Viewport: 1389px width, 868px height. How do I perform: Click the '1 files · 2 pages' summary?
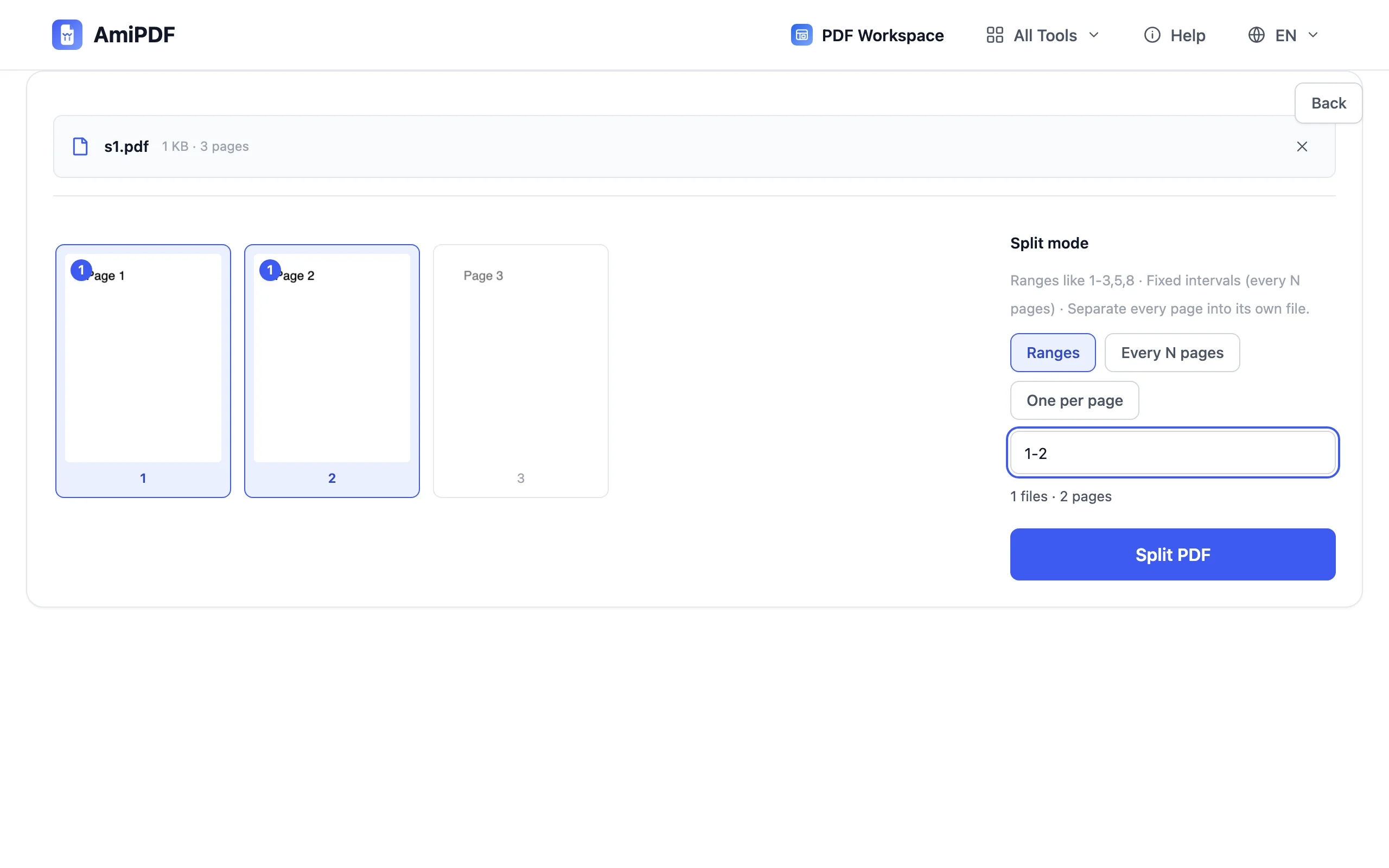(1061, 496)
